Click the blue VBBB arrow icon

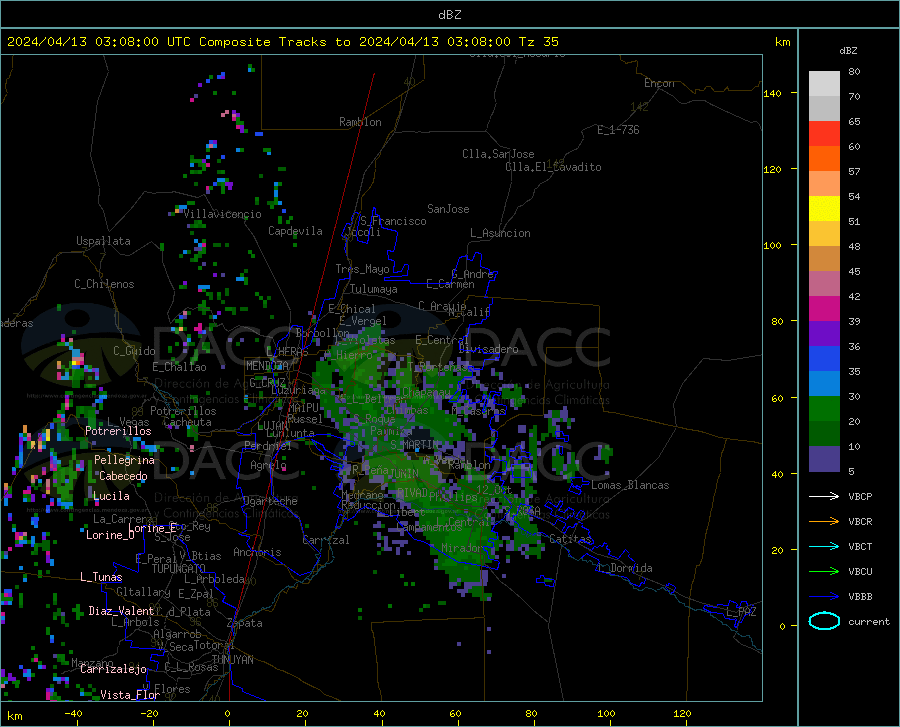pos(824,597)
